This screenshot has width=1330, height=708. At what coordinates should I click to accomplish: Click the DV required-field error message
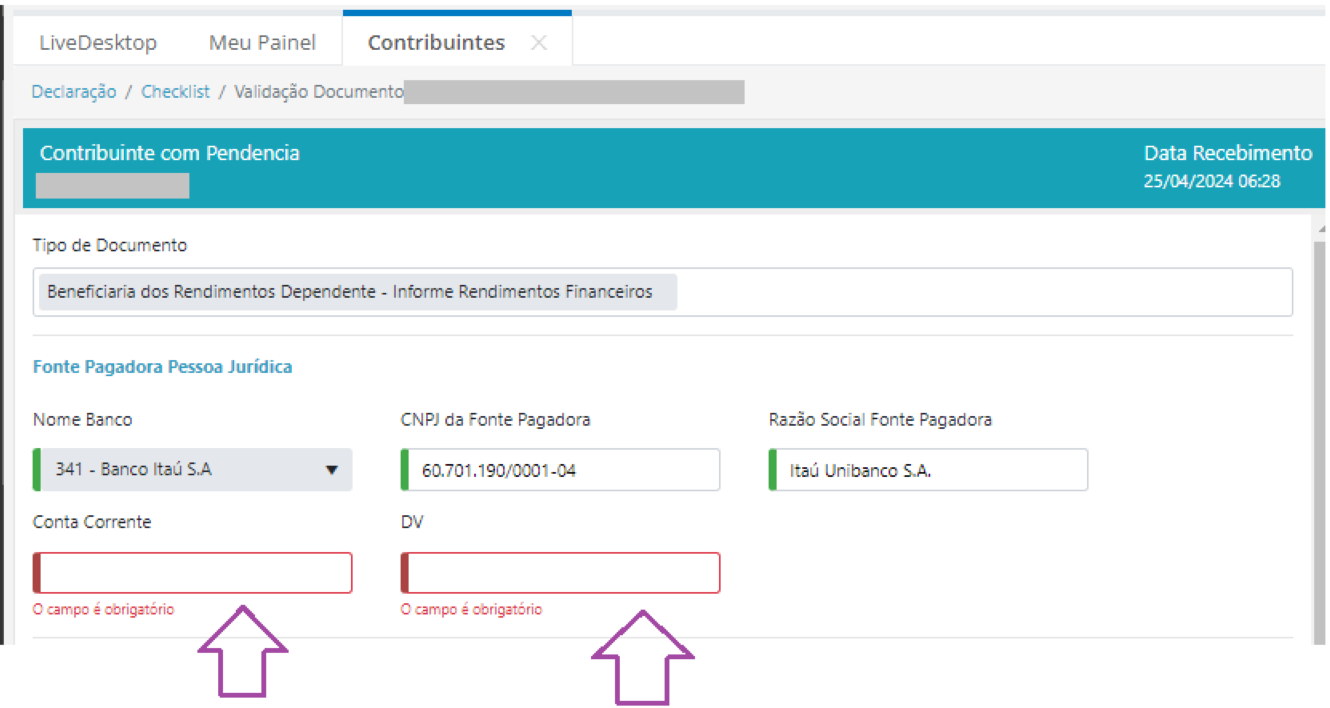pos(472,609)
